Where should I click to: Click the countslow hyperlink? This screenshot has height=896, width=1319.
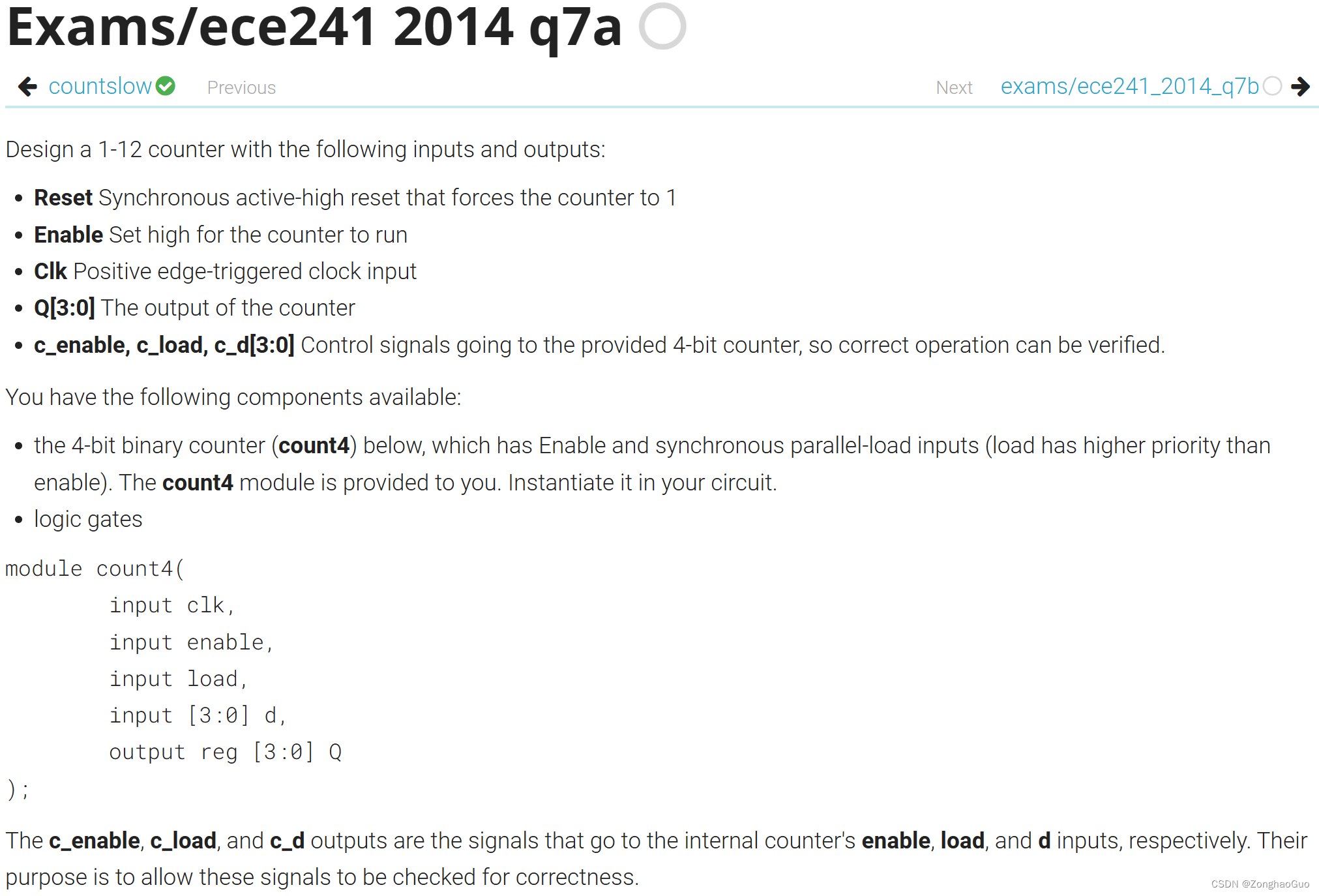coord(100,87)
